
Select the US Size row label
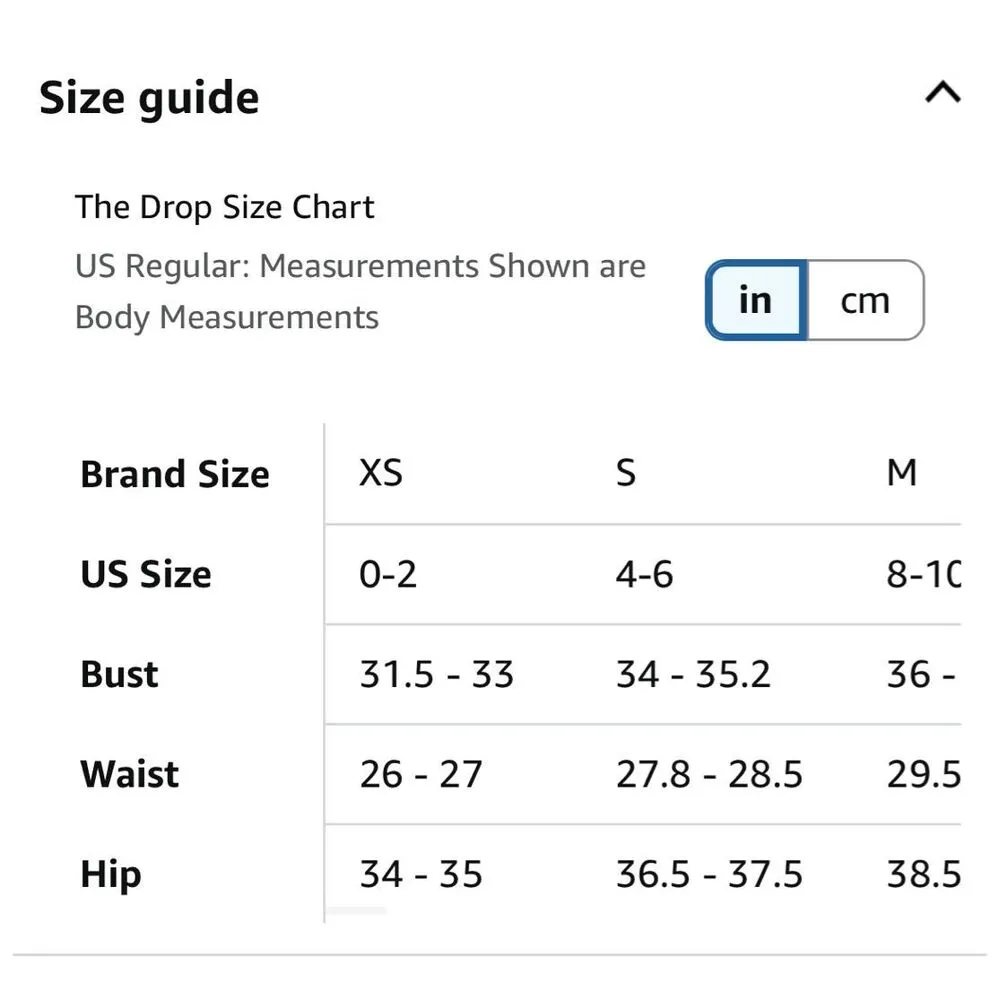pos(145,573)
